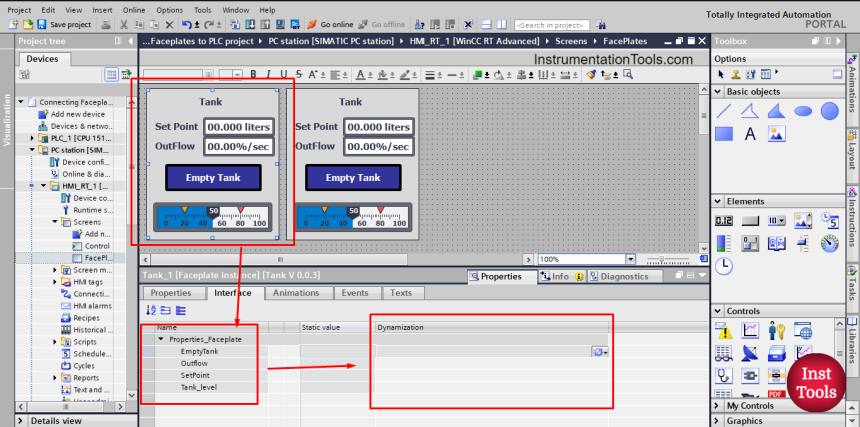Toggle Strikethrough text formatting
This screenshot has width=860, height=427.
click(x=299, y=75)
